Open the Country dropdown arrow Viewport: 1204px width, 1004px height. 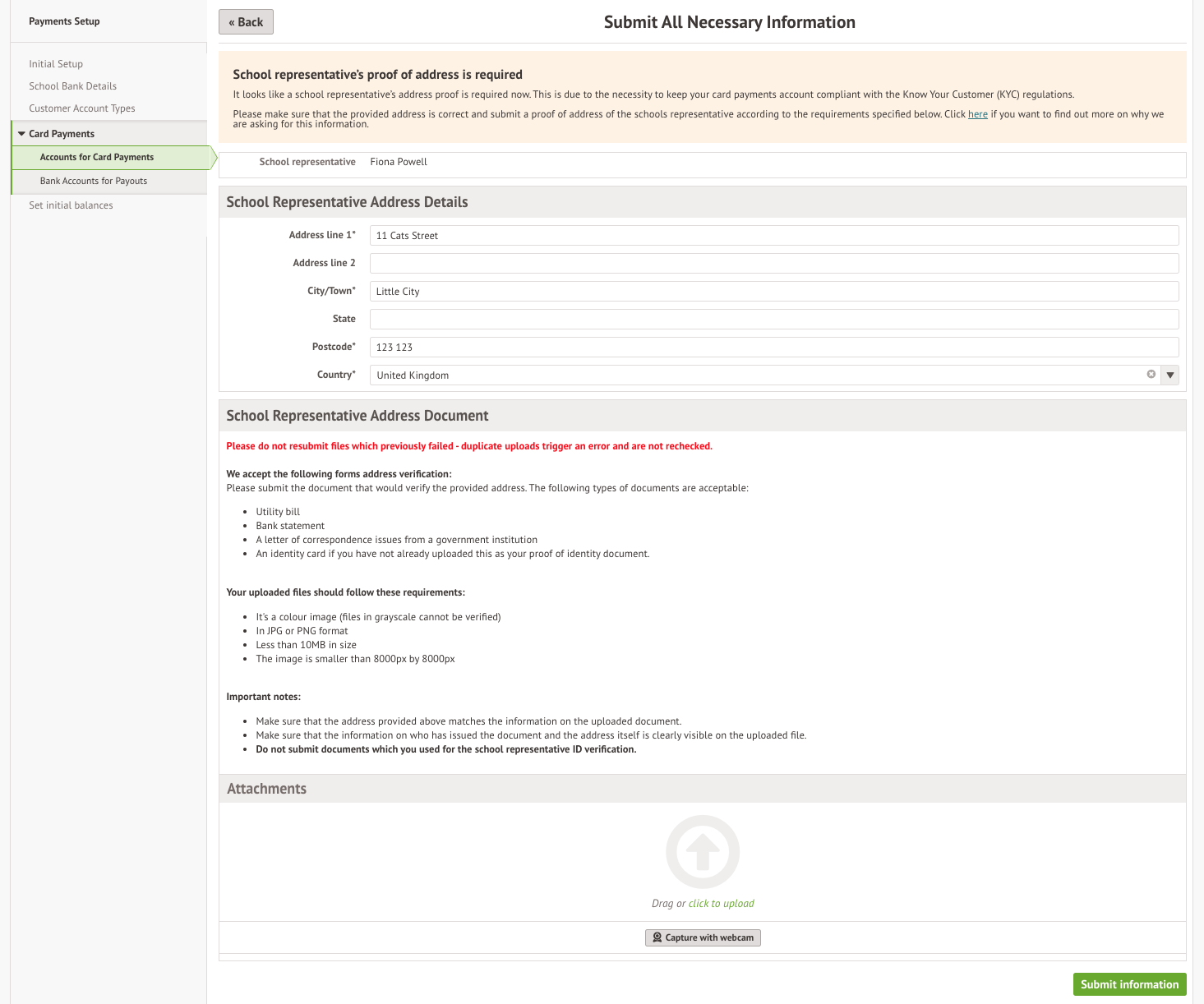pos(1170,375)
